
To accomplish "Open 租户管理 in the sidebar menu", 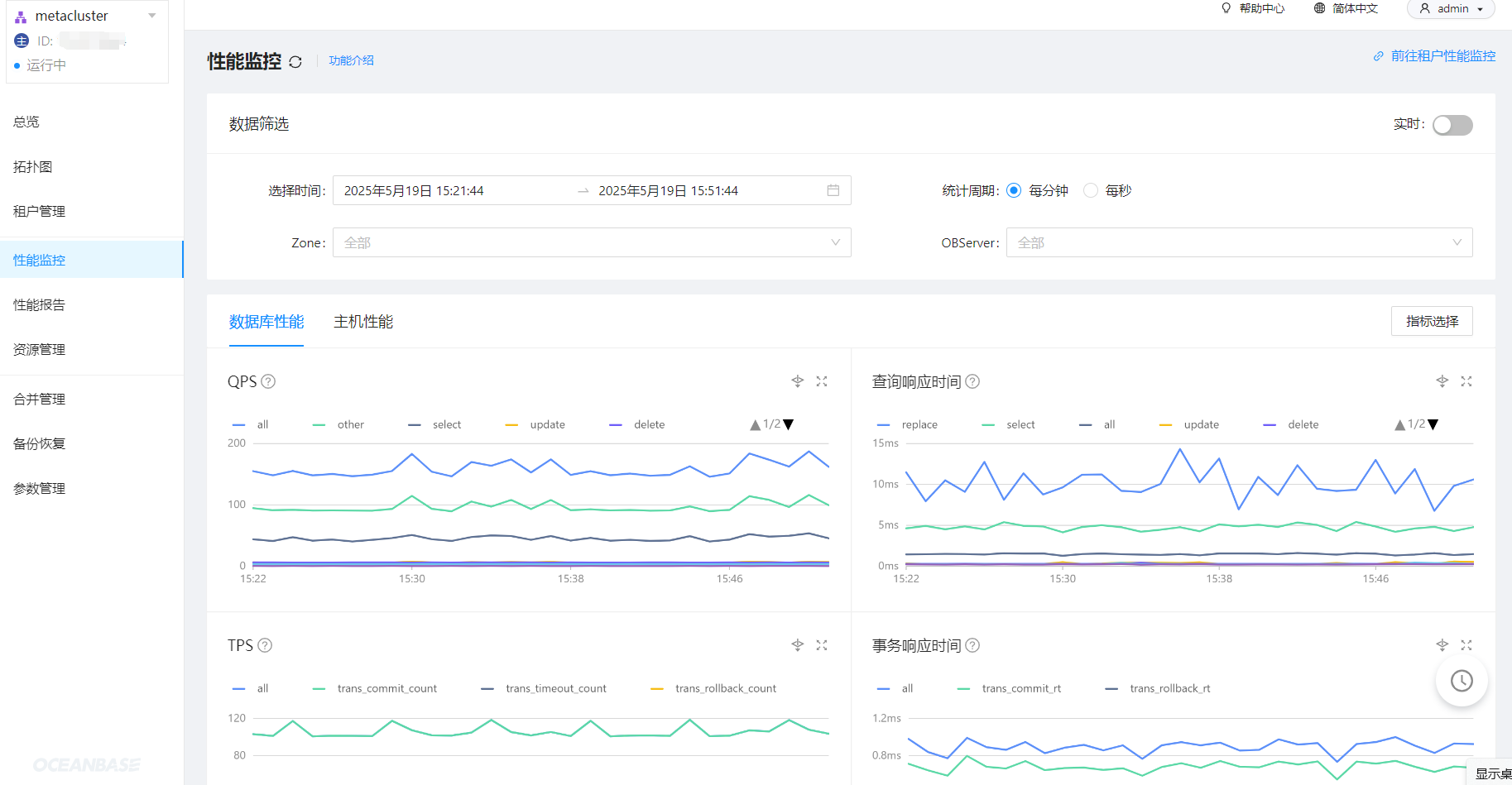I will coord(40,211).
